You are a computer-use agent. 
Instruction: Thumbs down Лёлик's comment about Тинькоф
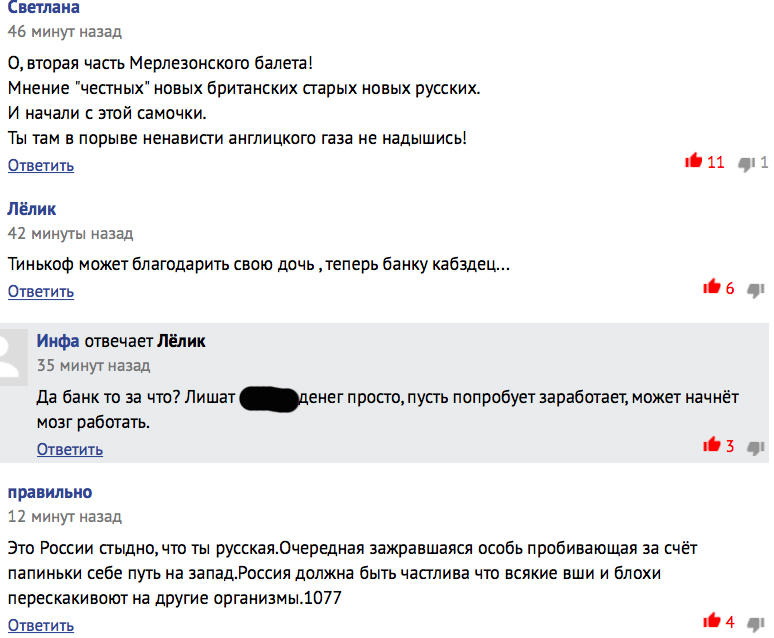point(755,290)
